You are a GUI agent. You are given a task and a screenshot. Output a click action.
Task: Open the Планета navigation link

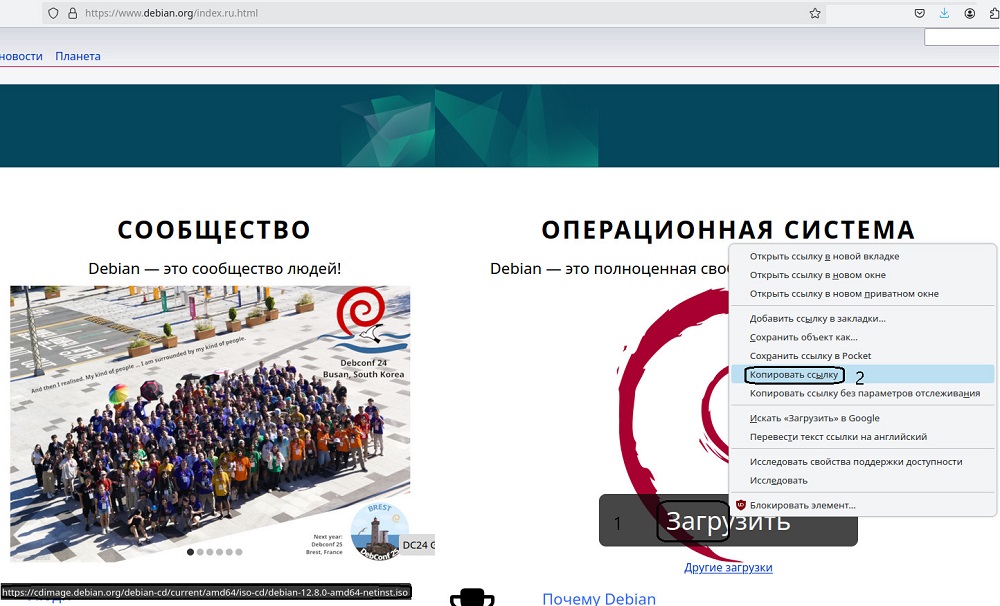click(x=78, y=56)
